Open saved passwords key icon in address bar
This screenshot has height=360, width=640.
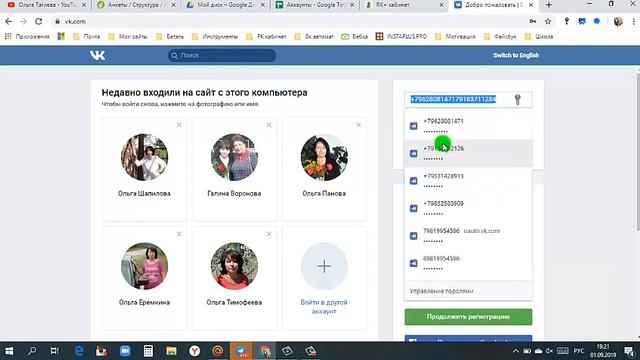click(533, 21)
